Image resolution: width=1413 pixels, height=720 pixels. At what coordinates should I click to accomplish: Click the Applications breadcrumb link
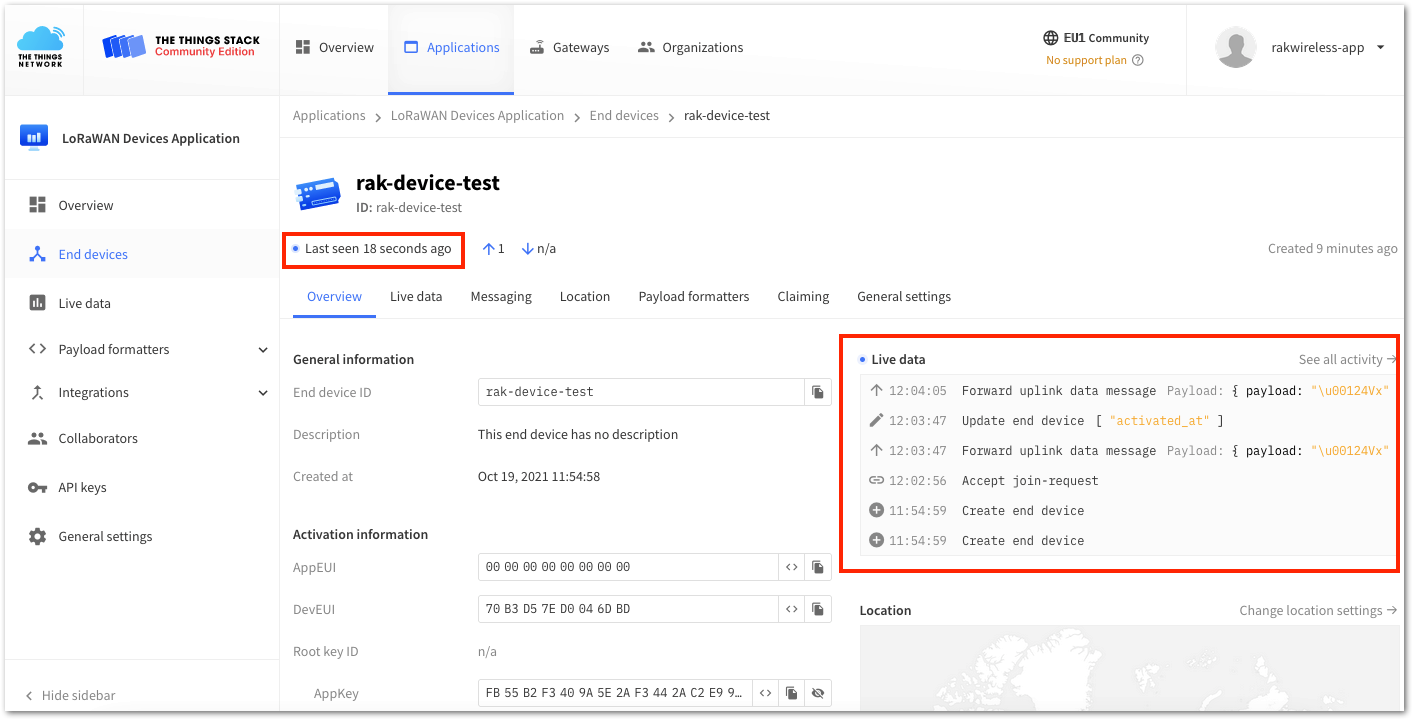pos(329,115)
